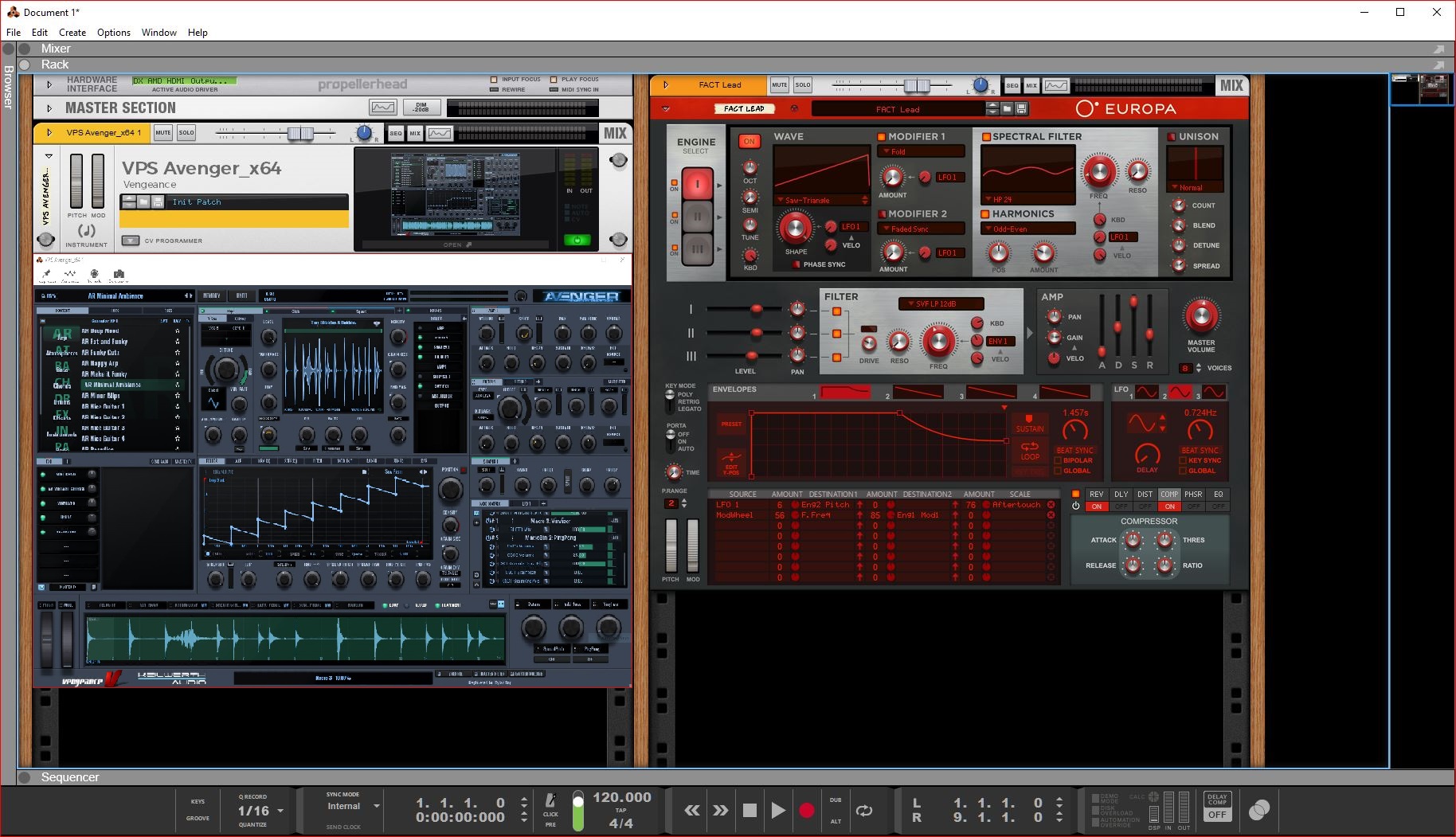Screen dimensions: 1456x837
Task: Check the envelope Bipolar checkbox
Action: 1058,460
